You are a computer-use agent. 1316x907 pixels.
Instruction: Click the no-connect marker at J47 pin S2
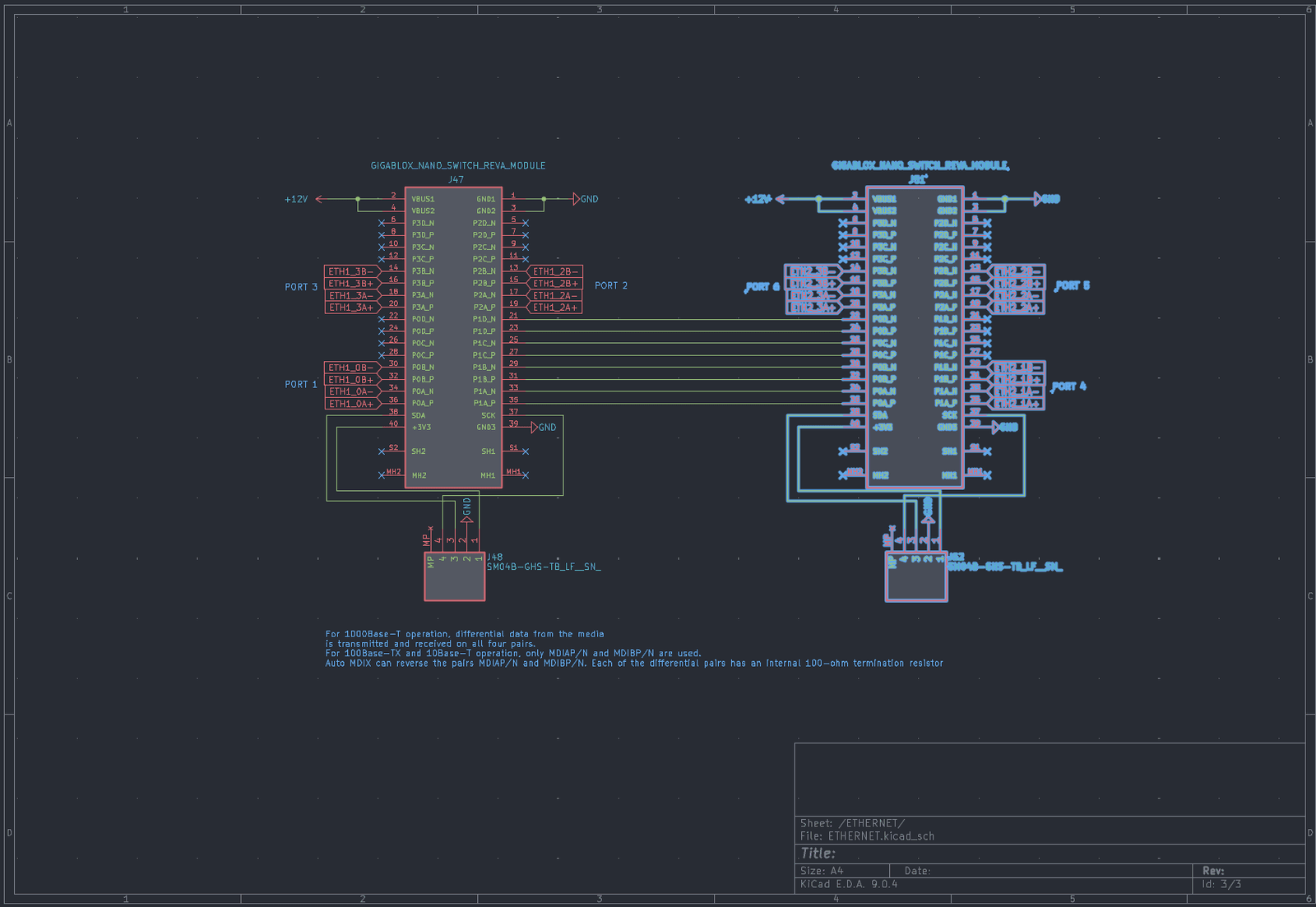pos(382,451)
